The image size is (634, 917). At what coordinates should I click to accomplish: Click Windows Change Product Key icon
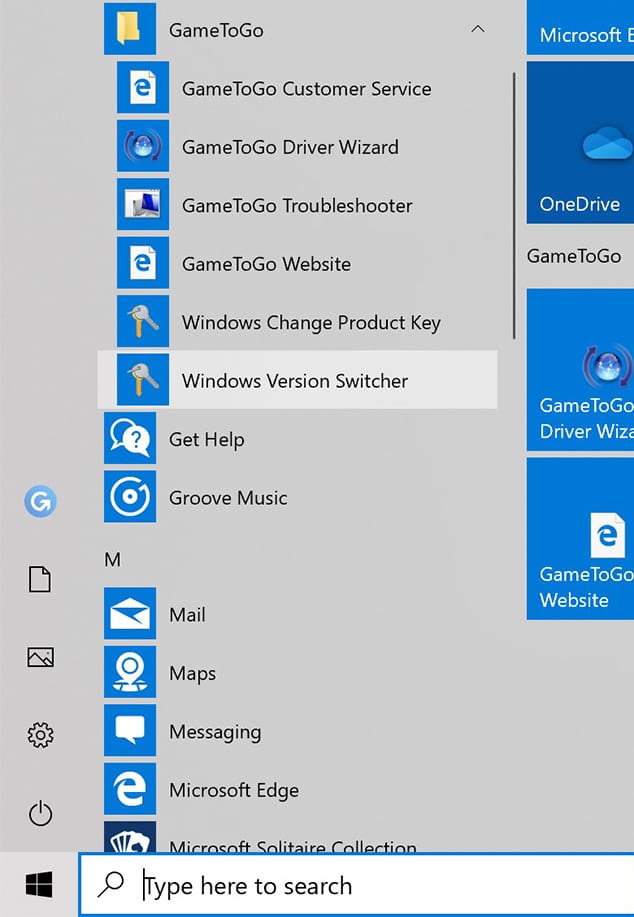[x=143, y=322]
